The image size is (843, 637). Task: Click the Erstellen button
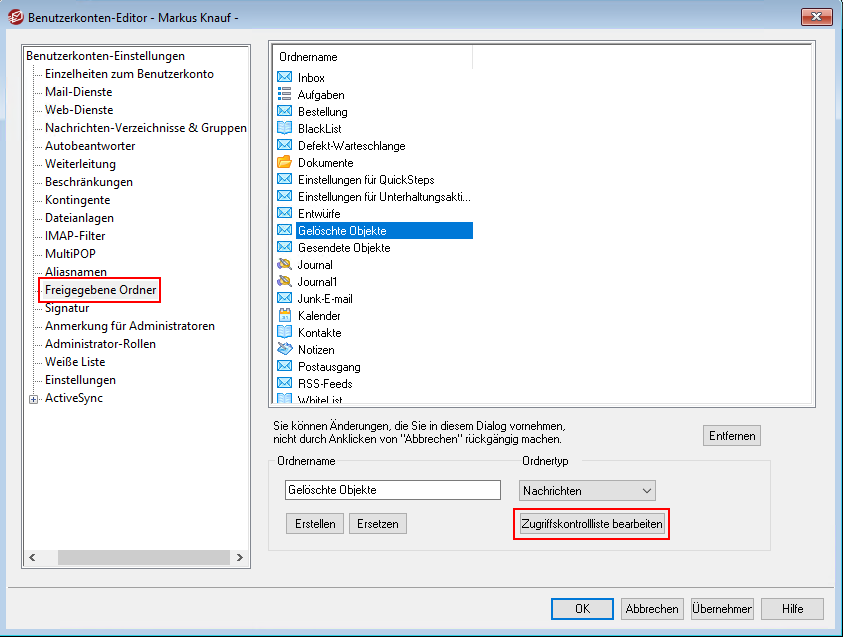(315, 524)
